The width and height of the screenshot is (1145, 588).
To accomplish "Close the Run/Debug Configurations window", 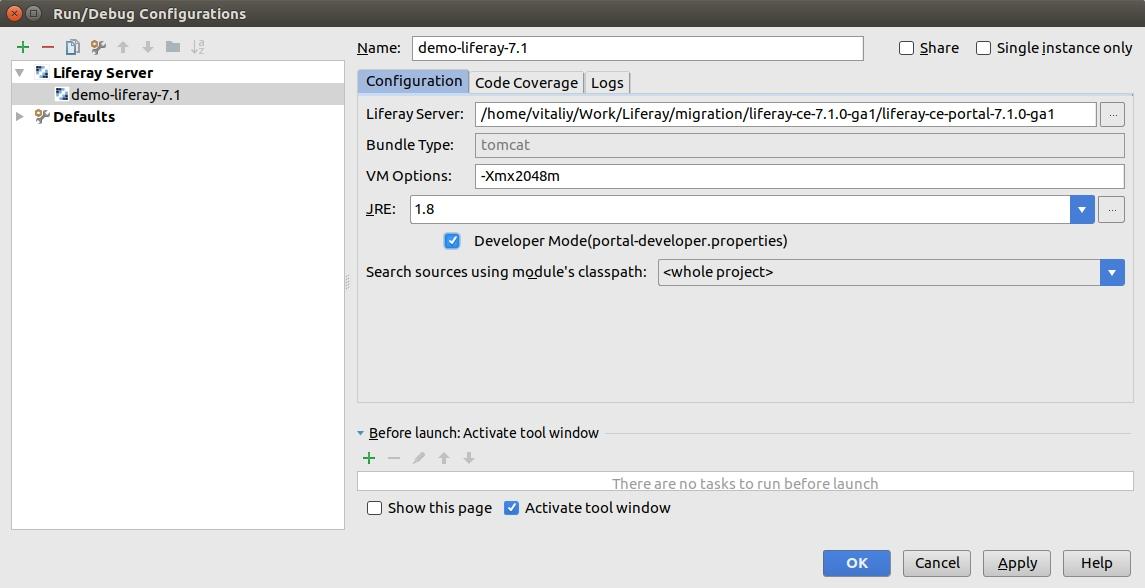I will 14,13.
